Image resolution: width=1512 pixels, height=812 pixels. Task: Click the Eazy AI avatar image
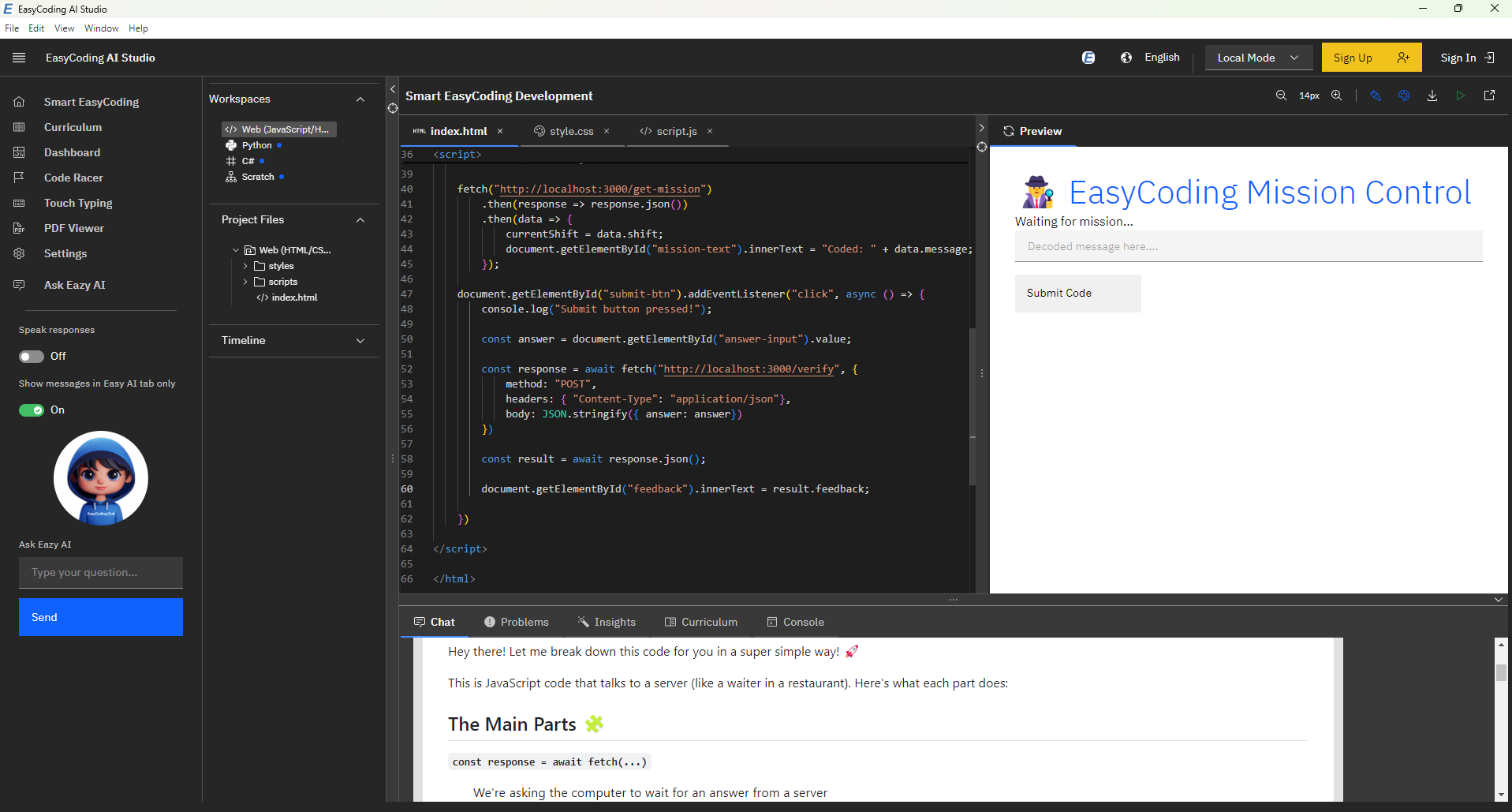coord(101,478)
